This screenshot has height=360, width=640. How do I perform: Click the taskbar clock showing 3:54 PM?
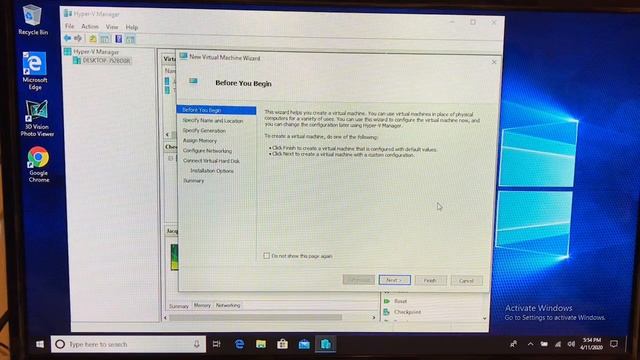[591, 344]
